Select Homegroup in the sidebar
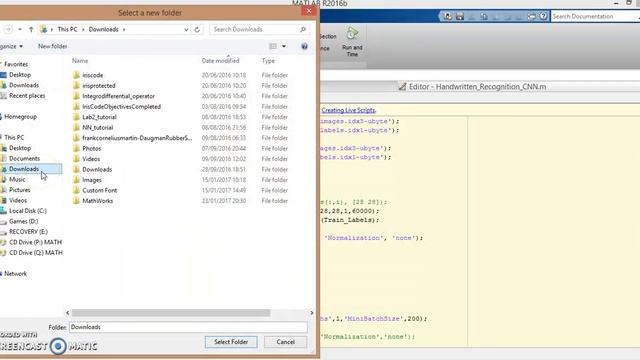Viewport: 640px width, 360px height. (20, 117)
